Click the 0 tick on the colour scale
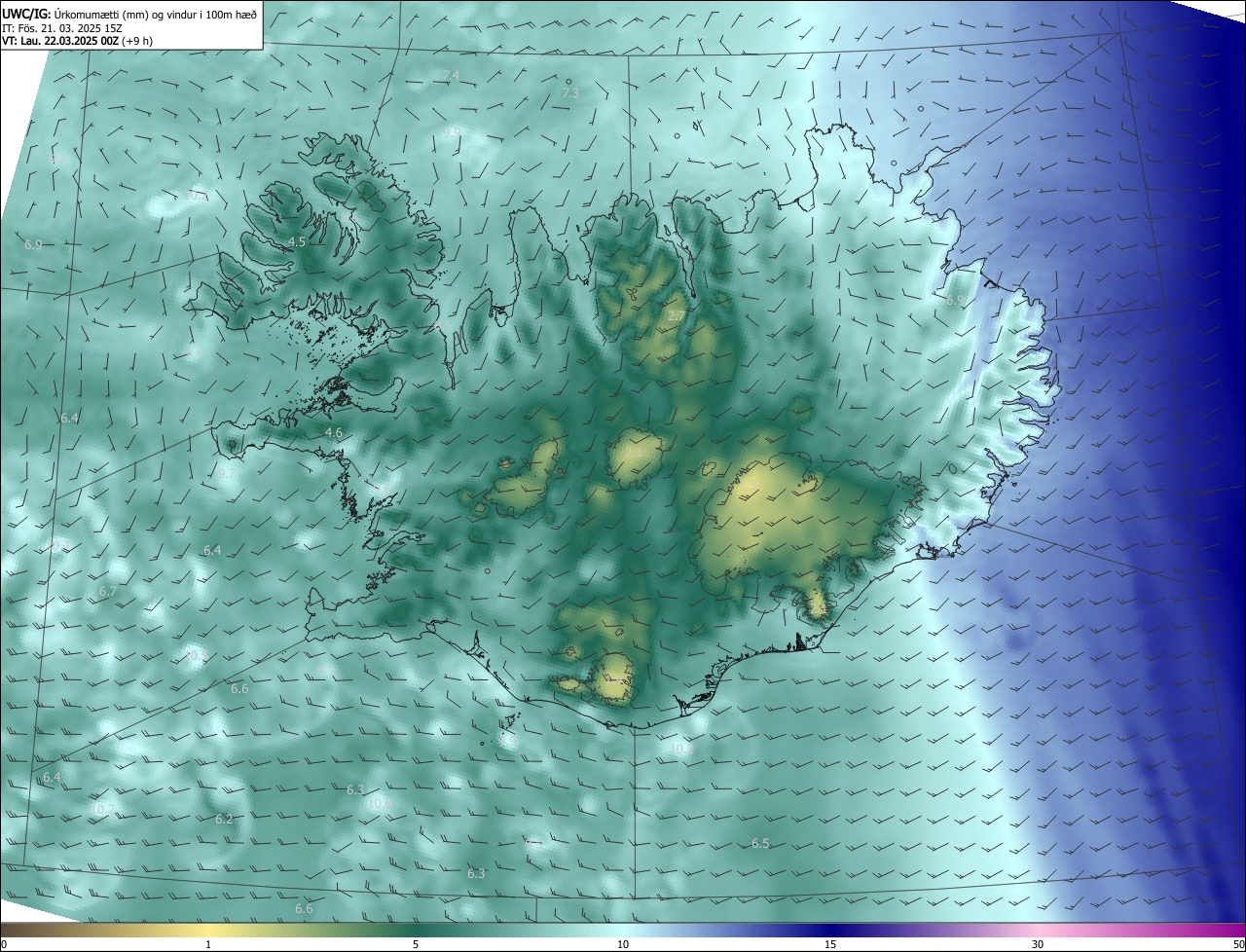This screenshot has height=952, width=1246. pos(4,944)
